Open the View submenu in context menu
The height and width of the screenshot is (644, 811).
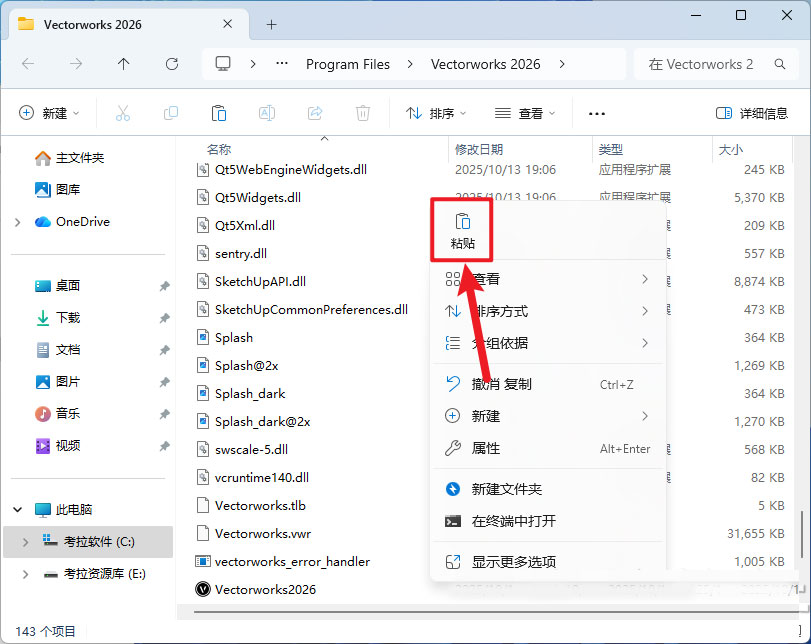[x=548, y=279]
